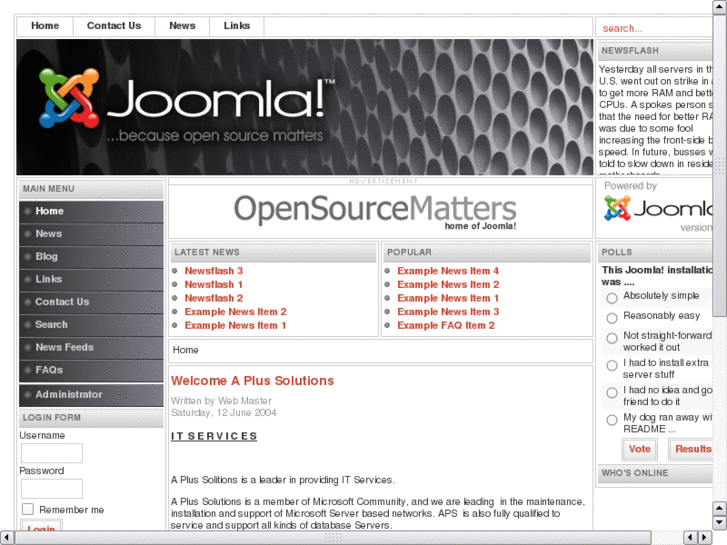Select Home in the Main Menu sidebar
The height and width of the screenshot is (545, 727).
tap(91, 211)
